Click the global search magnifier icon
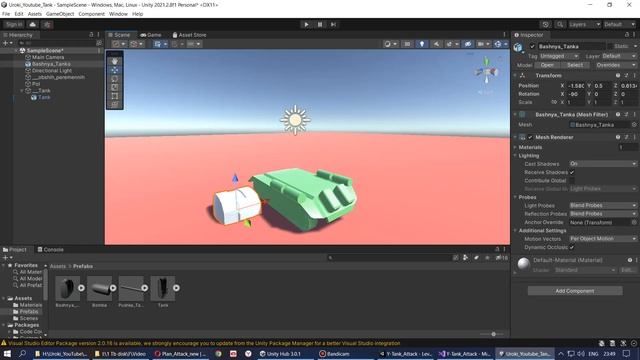 (x=560, y=24)
